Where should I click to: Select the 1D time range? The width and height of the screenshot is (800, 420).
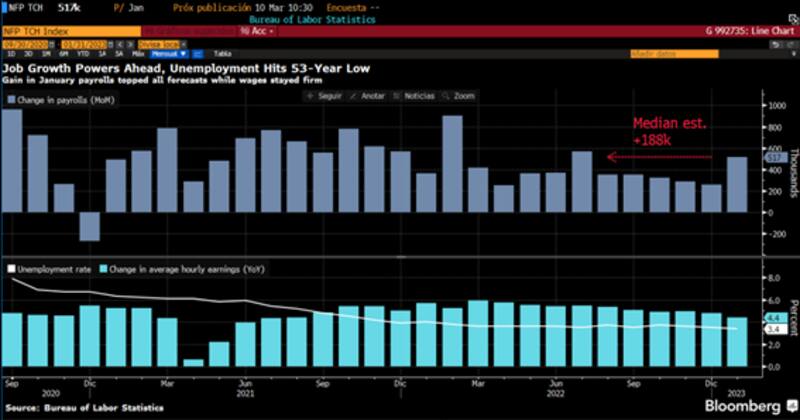coord(11,56)
